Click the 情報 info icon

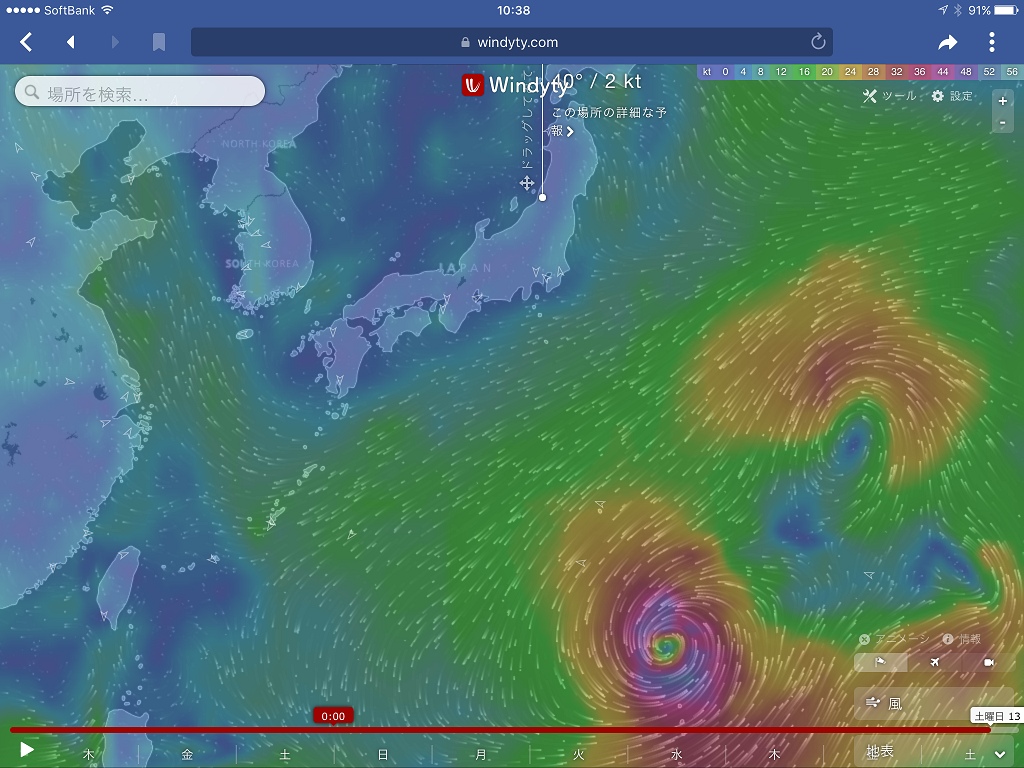[x=946, y=638]
